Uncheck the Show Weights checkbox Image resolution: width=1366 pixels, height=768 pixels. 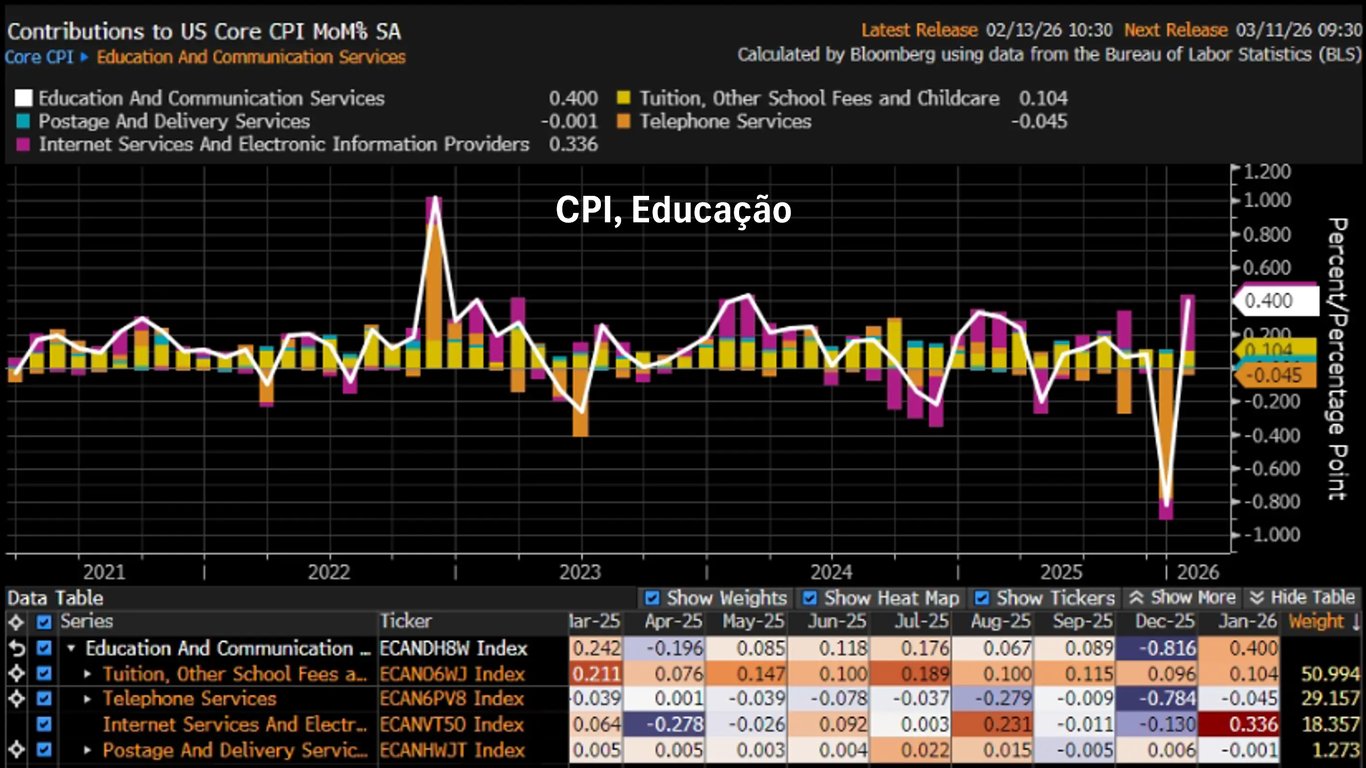(x=652, y=598)
